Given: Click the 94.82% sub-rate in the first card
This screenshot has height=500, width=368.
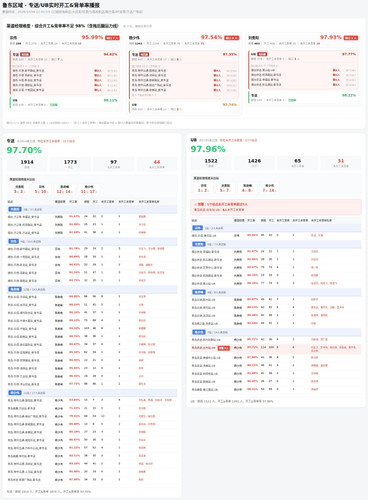Looking at the screenshot, I should tap(111, 54).
